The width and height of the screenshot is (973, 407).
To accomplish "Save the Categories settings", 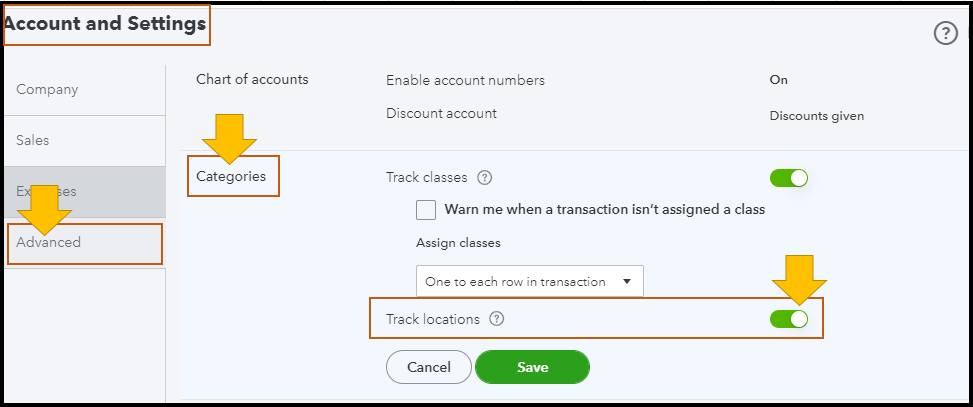I will click(x=532, y=367).
